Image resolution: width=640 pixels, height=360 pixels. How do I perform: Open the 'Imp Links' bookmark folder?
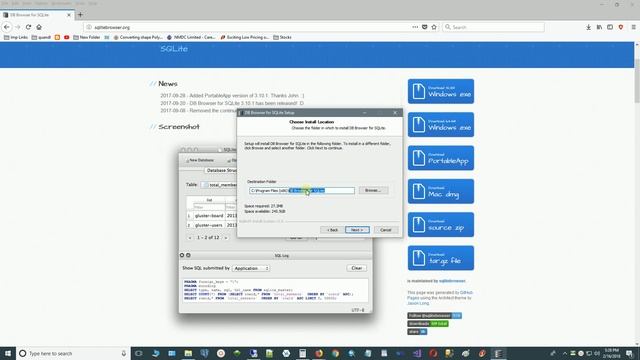pyautogui.click(x=16, y=37)
